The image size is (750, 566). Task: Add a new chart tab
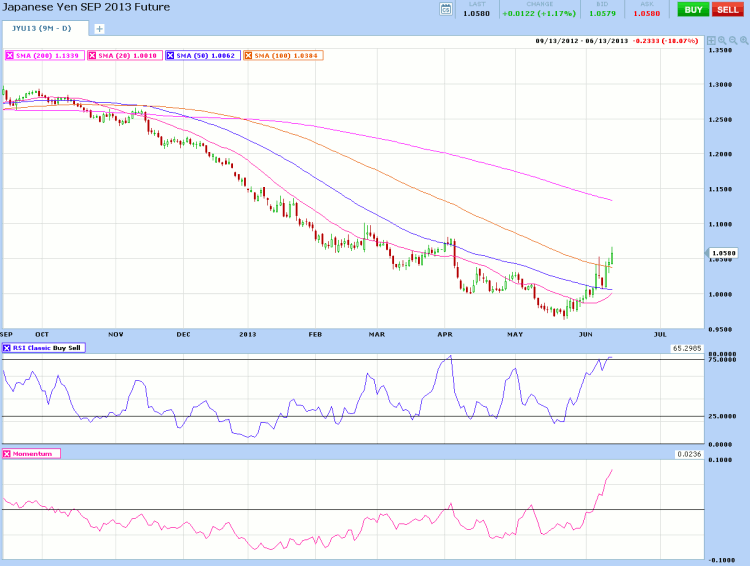[x=99, y=29]
